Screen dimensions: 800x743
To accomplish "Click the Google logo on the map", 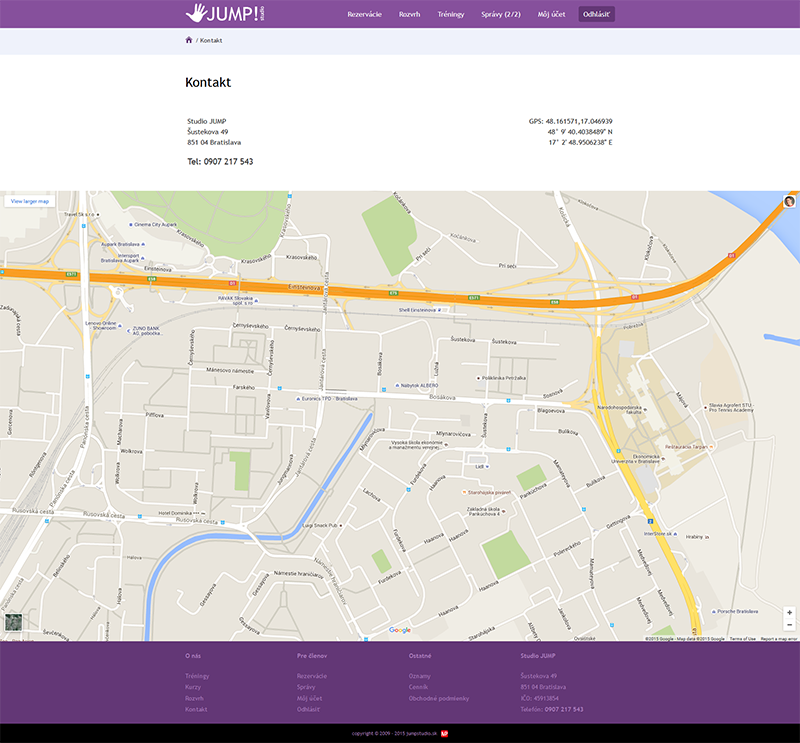I will (399, 630).
